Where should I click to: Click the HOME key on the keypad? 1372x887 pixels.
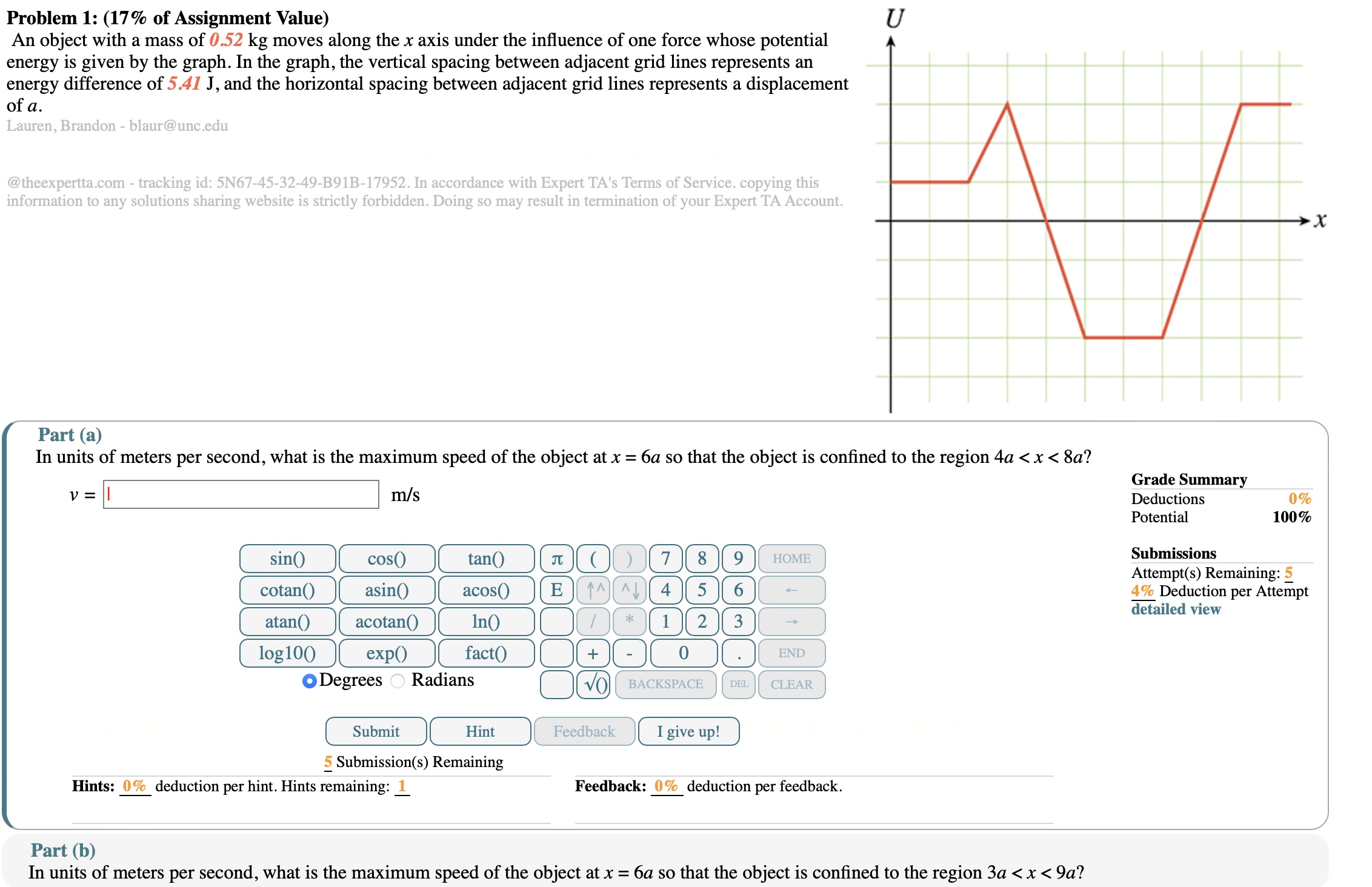click(791, 559)
